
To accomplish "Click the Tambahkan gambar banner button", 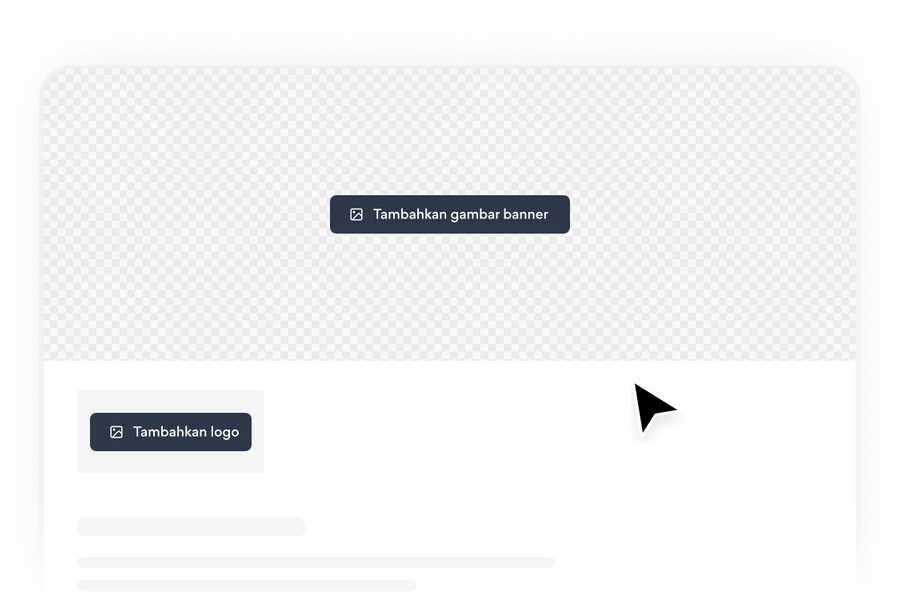I will 449,214.
